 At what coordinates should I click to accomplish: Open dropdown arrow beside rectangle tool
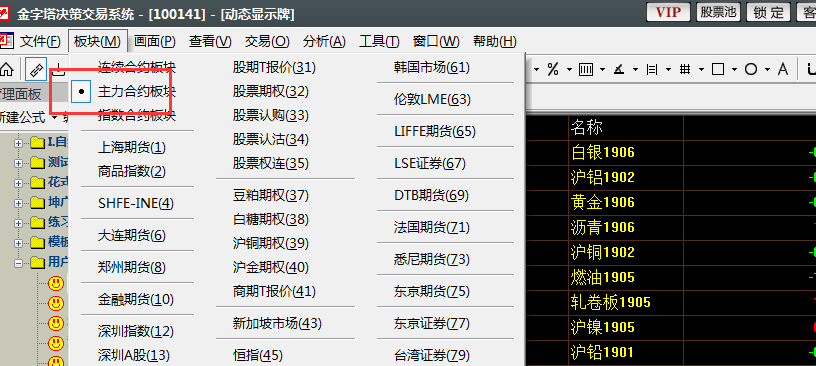click(x=734, y=69)
